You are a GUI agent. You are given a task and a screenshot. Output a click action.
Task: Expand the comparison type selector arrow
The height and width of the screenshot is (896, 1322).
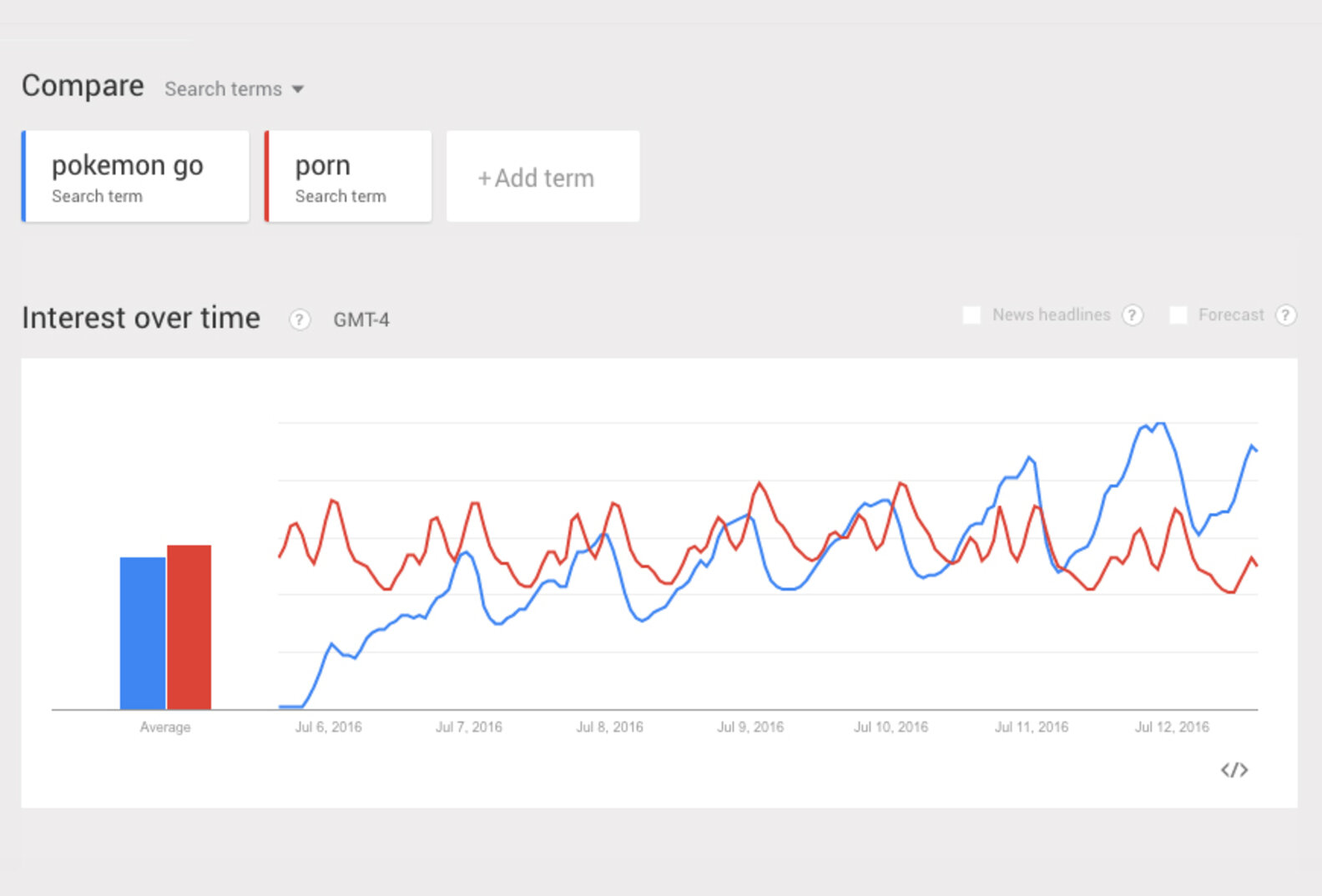pyautogui.click(x=300, y=88)
